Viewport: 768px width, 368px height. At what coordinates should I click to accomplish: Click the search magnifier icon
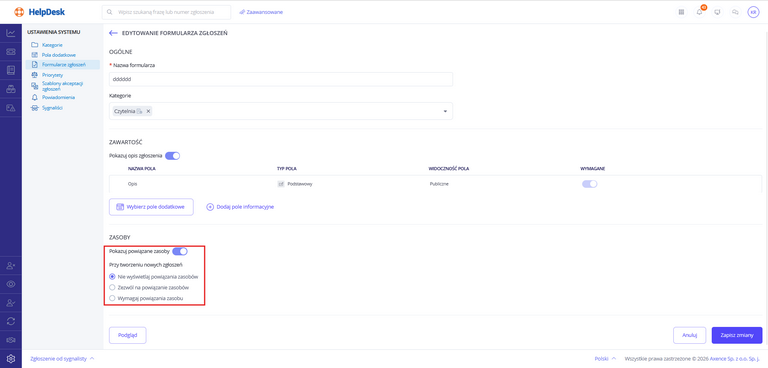(110, 12)
